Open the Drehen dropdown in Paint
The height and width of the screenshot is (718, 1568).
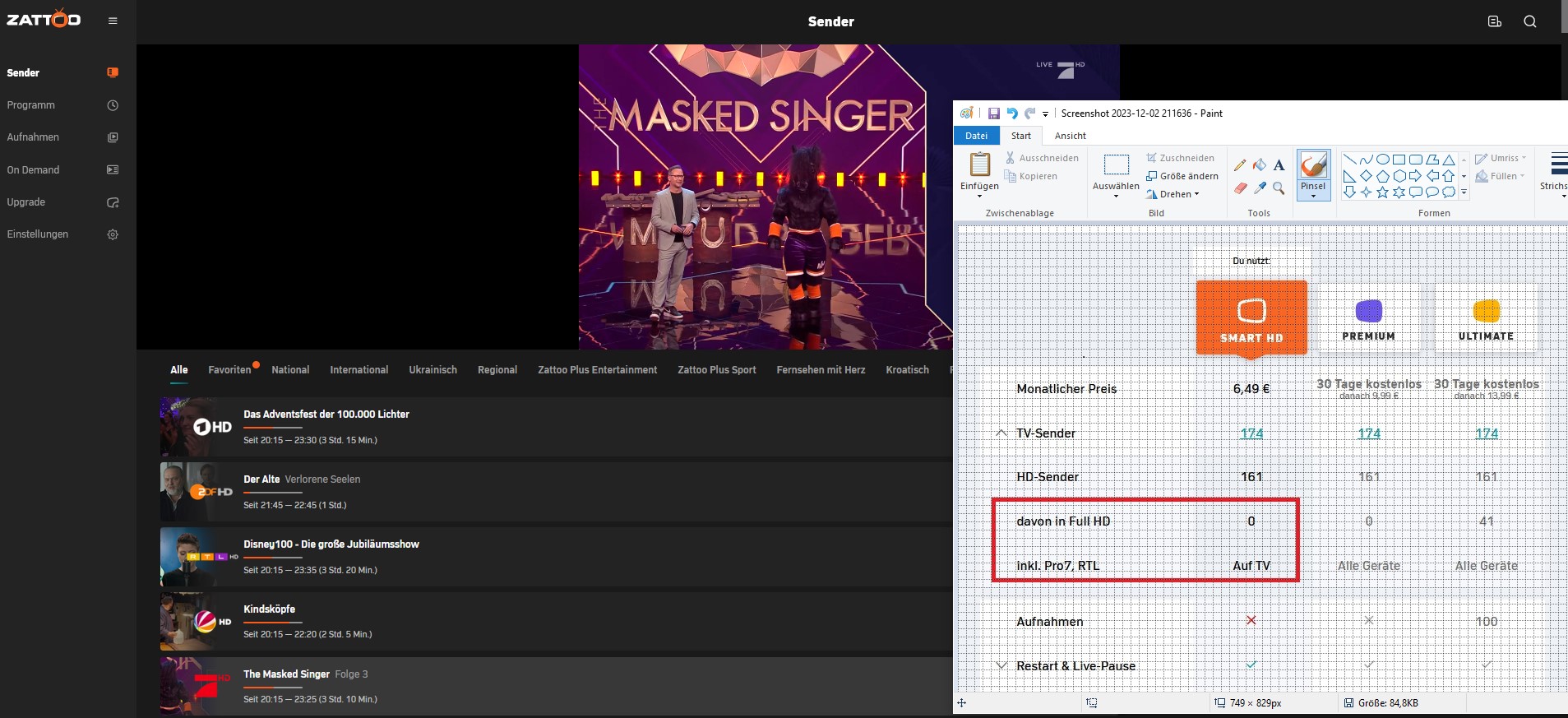1173,194
